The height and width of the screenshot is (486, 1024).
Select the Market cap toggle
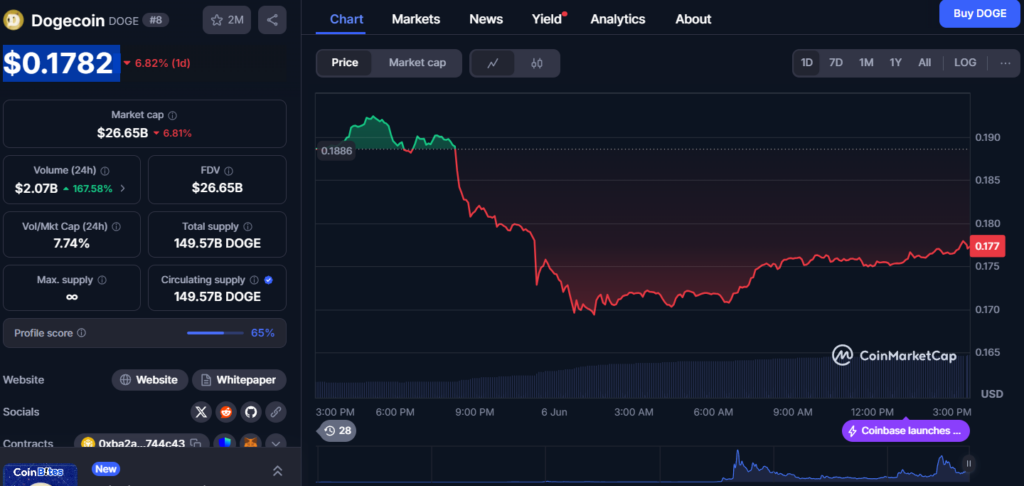417,63
